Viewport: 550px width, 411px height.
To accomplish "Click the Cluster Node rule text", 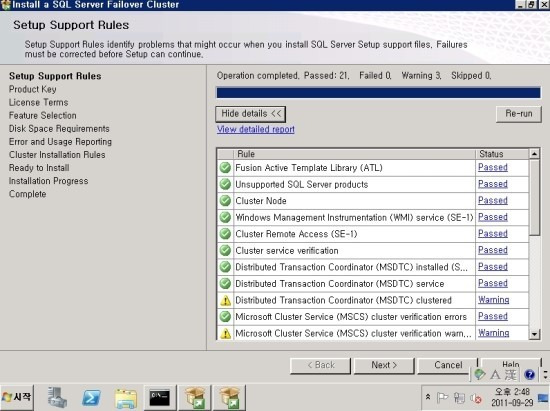I will coord(261,201).
